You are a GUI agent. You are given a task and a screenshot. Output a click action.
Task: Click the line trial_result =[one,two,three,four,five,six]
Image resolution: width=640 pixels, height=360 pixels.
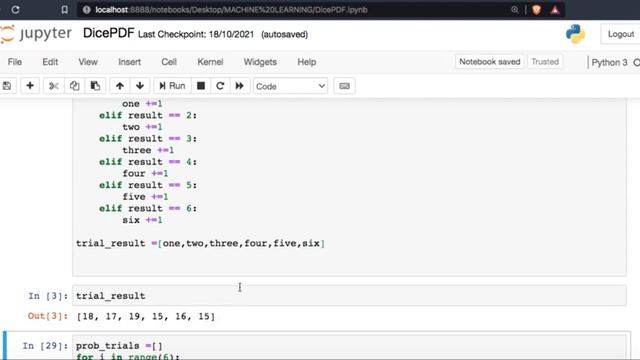(x=200, y=244)
